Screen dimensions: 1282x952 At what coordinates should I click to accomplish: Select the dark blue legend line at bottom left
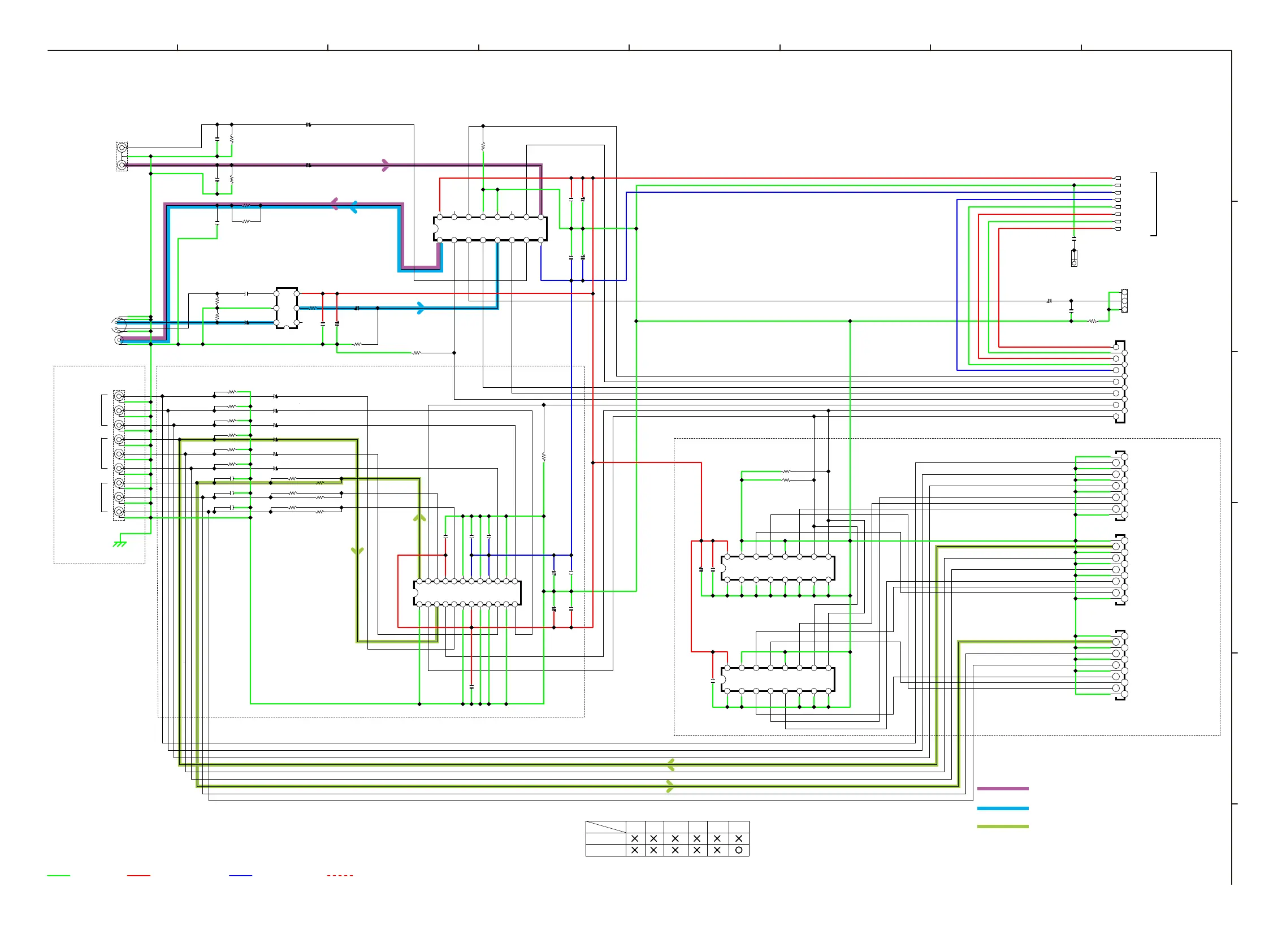point(240,875)
